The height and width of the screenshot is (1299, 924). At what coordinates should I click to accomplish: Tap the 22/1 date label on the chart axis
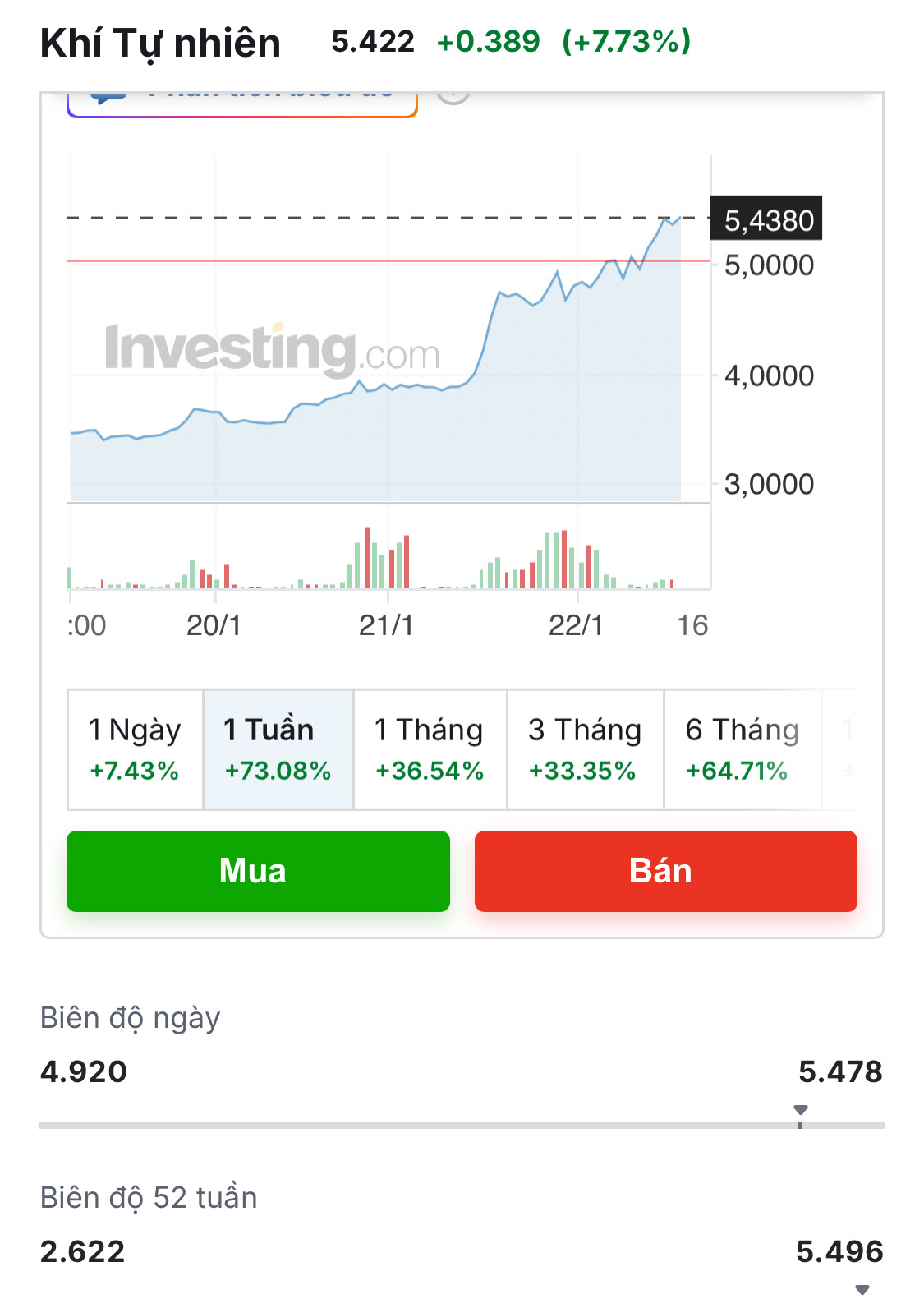[x=576, y=625]
